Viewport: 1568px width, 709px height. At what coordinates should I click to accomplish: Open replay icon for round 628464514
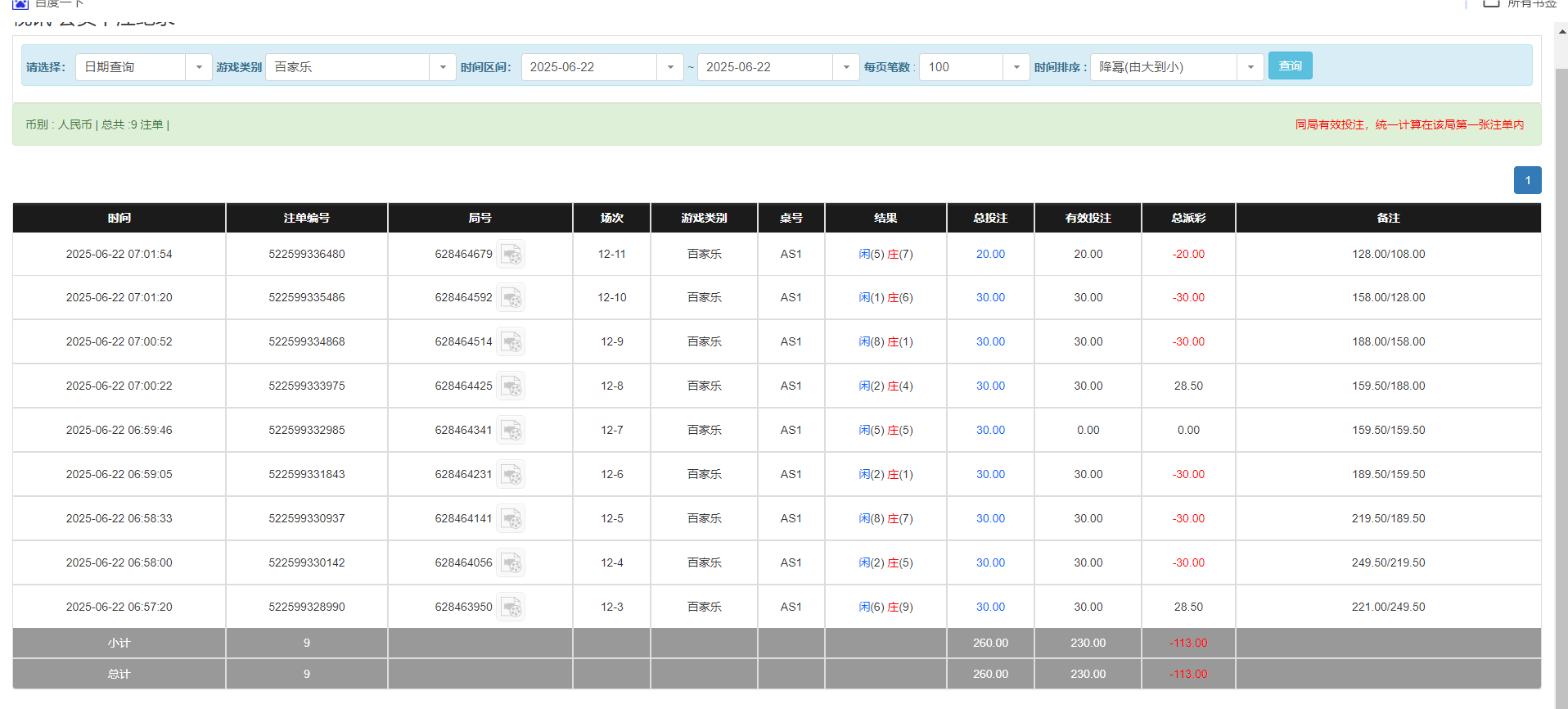coord(511,342)
